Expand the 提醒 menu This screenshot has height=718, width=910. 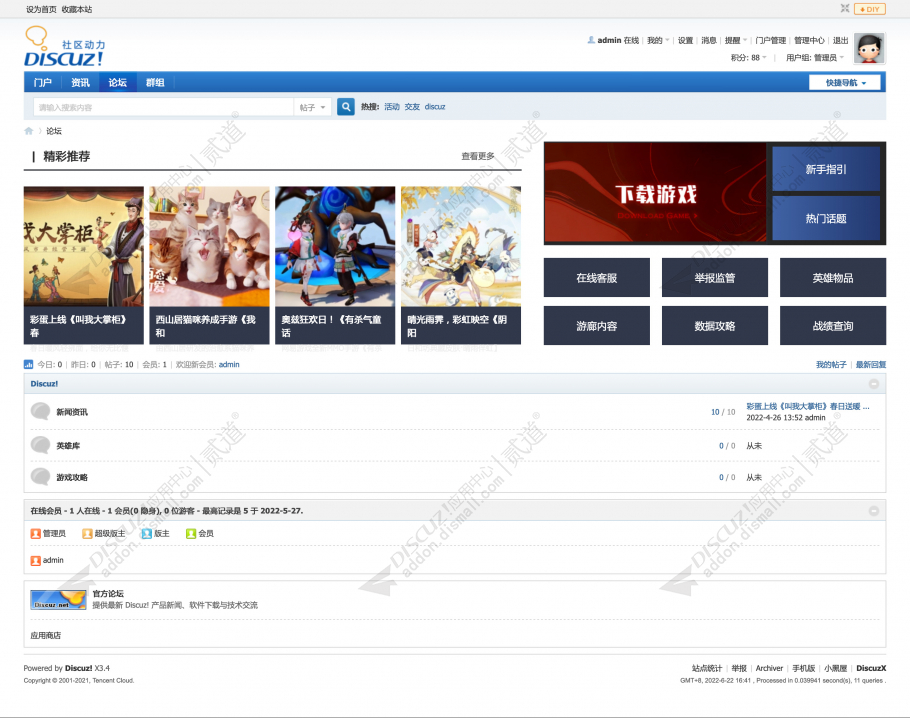736,41
